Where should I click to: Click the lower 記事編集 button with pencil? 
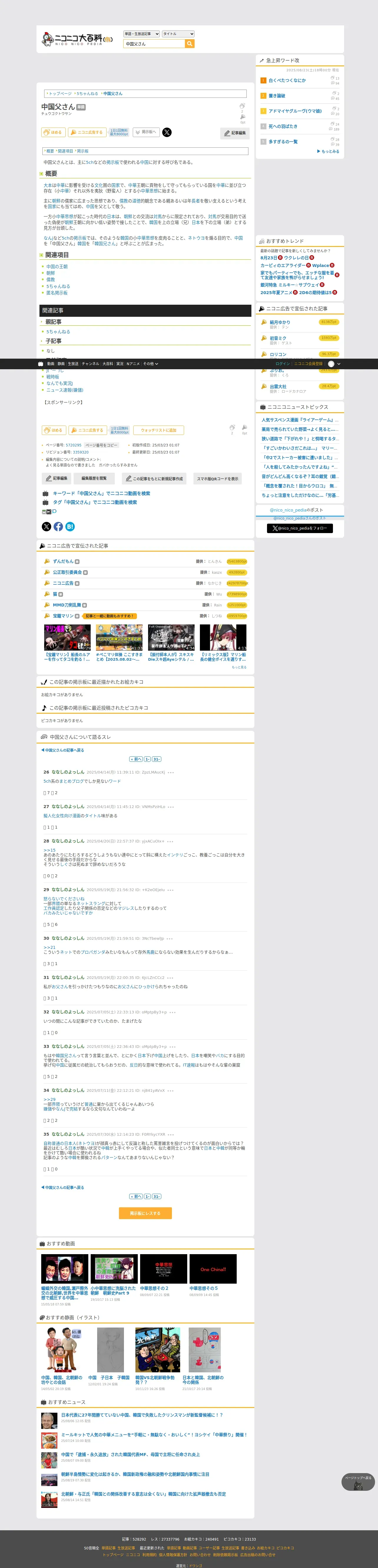click(56, 479)
